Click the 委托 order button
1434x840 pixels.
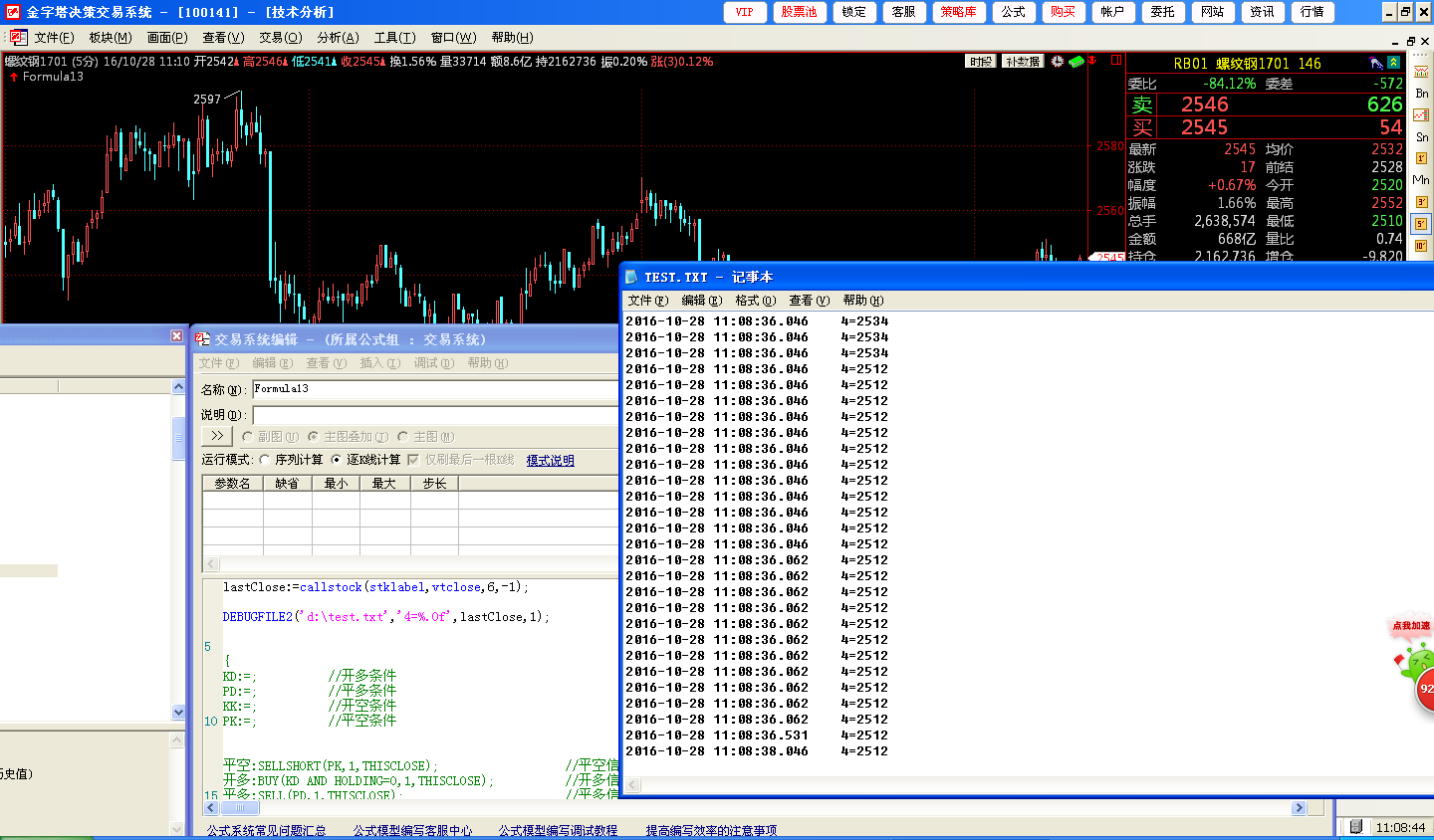click(1163, 12)
